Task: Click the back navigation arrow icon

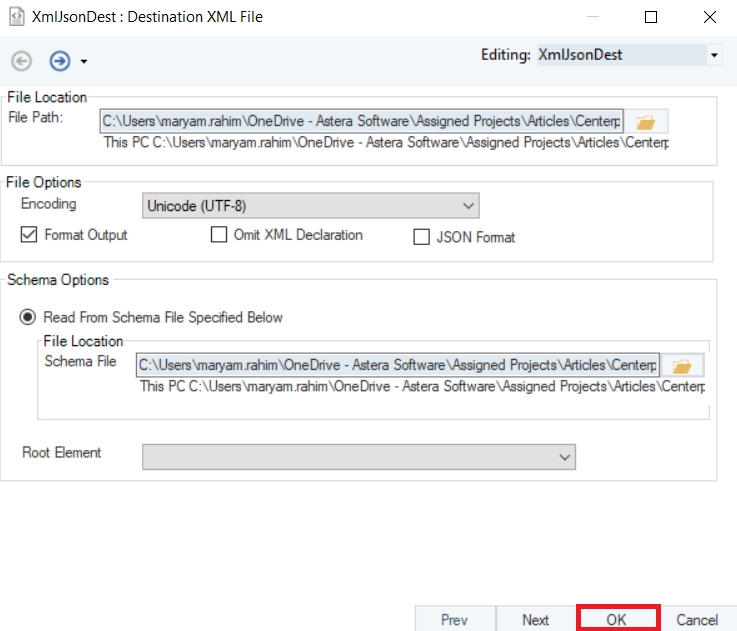Action: pyautogui.click(x=22, y=61)
